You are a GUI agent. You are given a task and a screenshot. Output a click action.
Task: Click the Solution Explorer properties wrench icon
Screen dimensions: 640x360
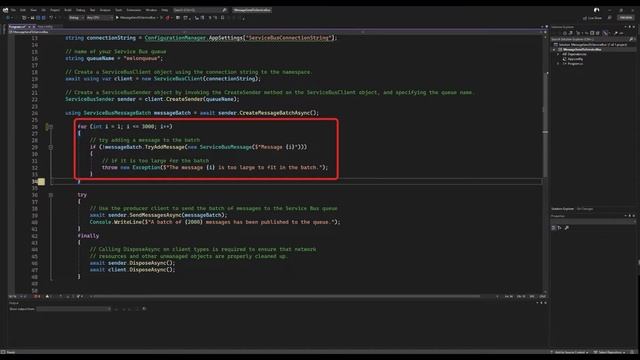(x=616, y=33)
